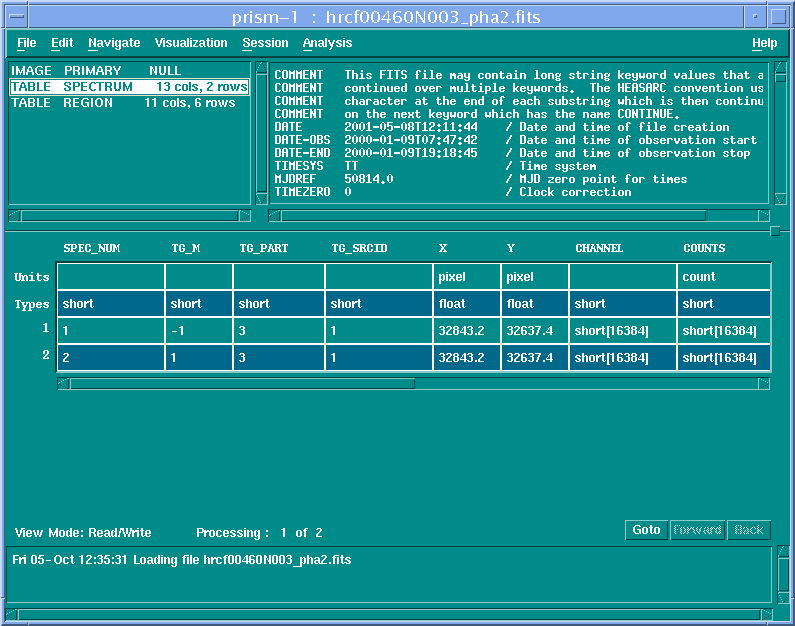The height and width of the screenshot is (626, 795).
Task: Open the Session menu
Action: [x=265, y=43]
